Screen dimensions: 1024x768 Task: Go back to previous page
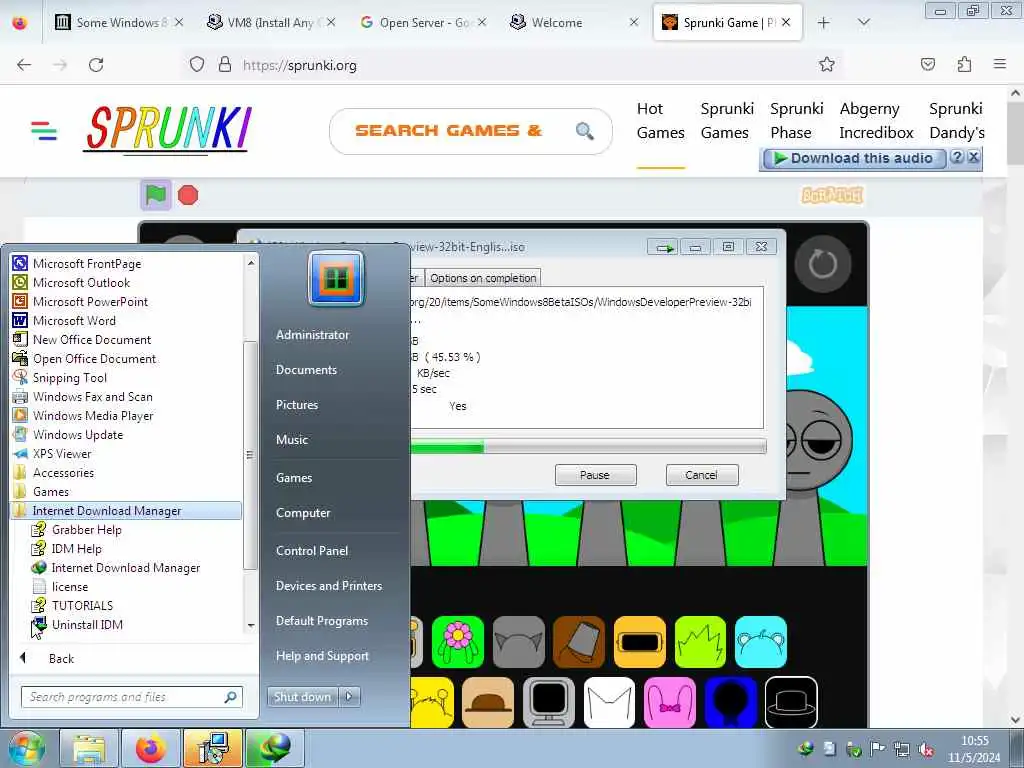point(24,65)
